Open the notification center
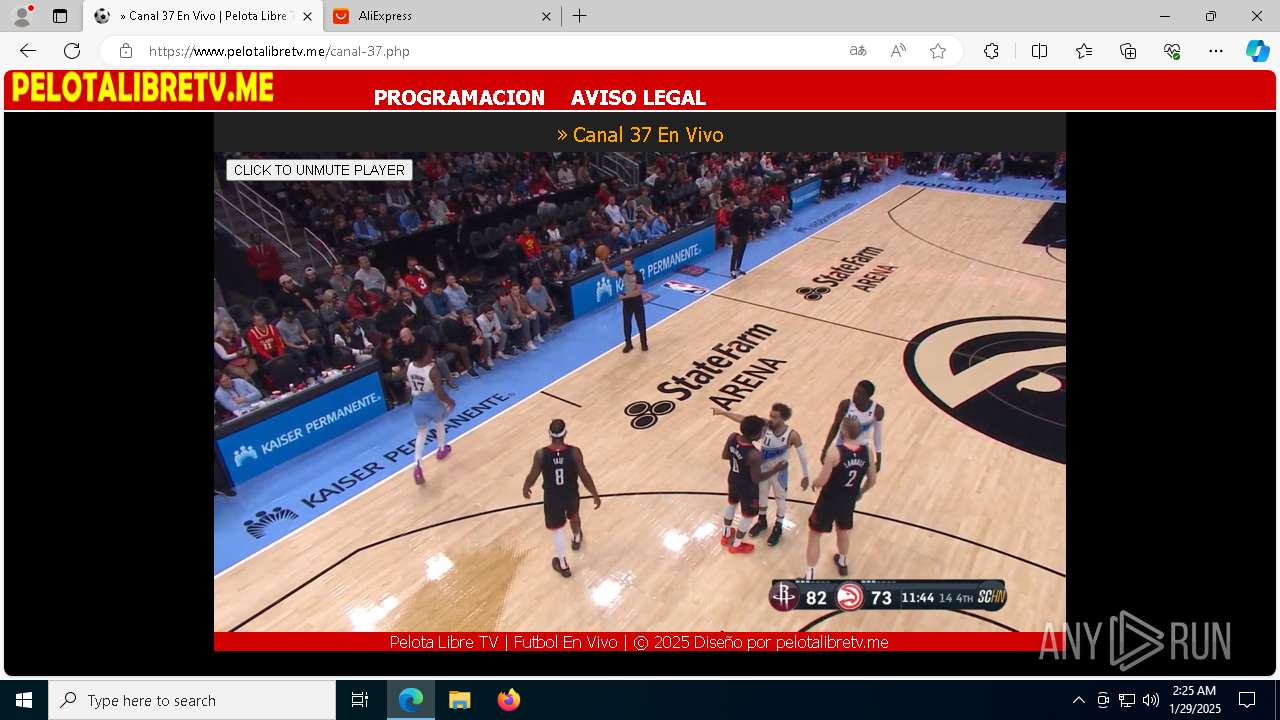The width and height of the screenshot is (1280, 720). [1247, 700]
